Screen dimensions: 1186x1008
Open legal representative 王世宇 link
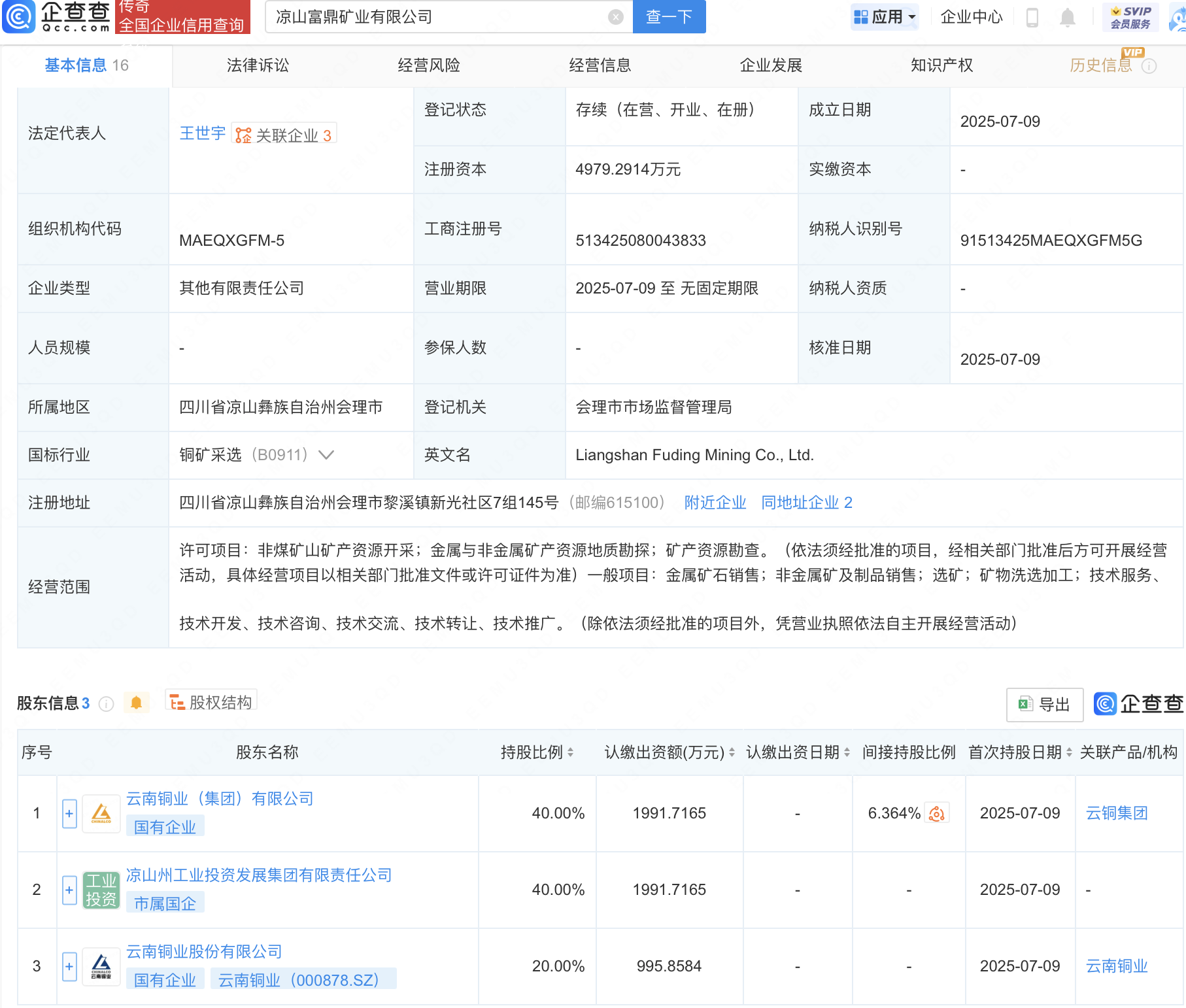tap(203, 133)
